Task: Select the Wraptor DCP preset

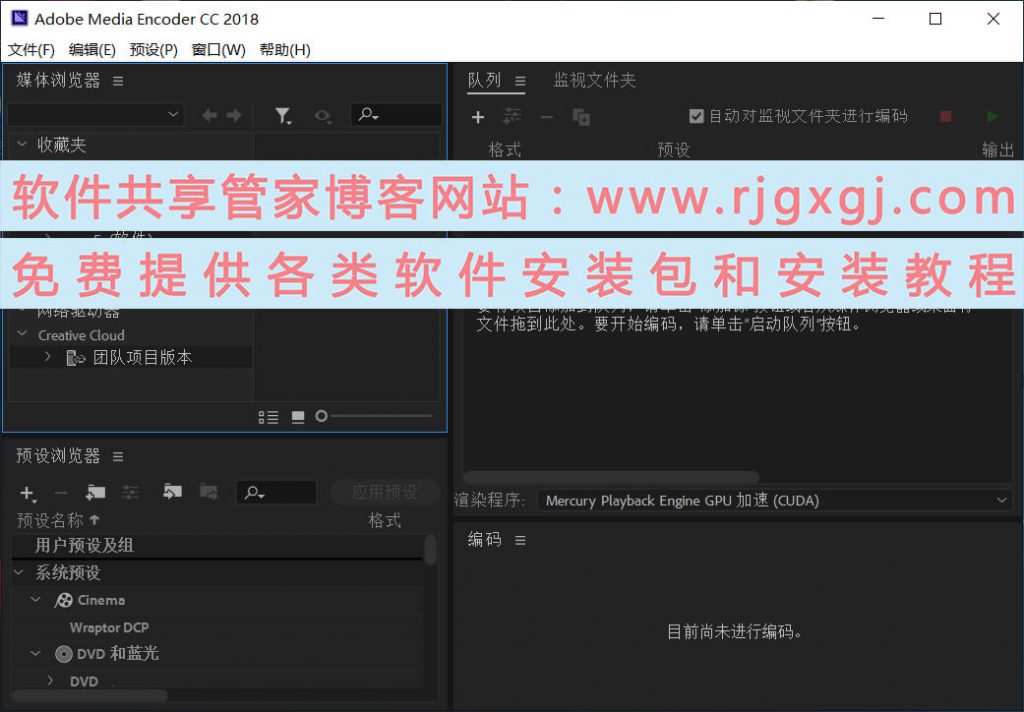Action: pos(109,628)
